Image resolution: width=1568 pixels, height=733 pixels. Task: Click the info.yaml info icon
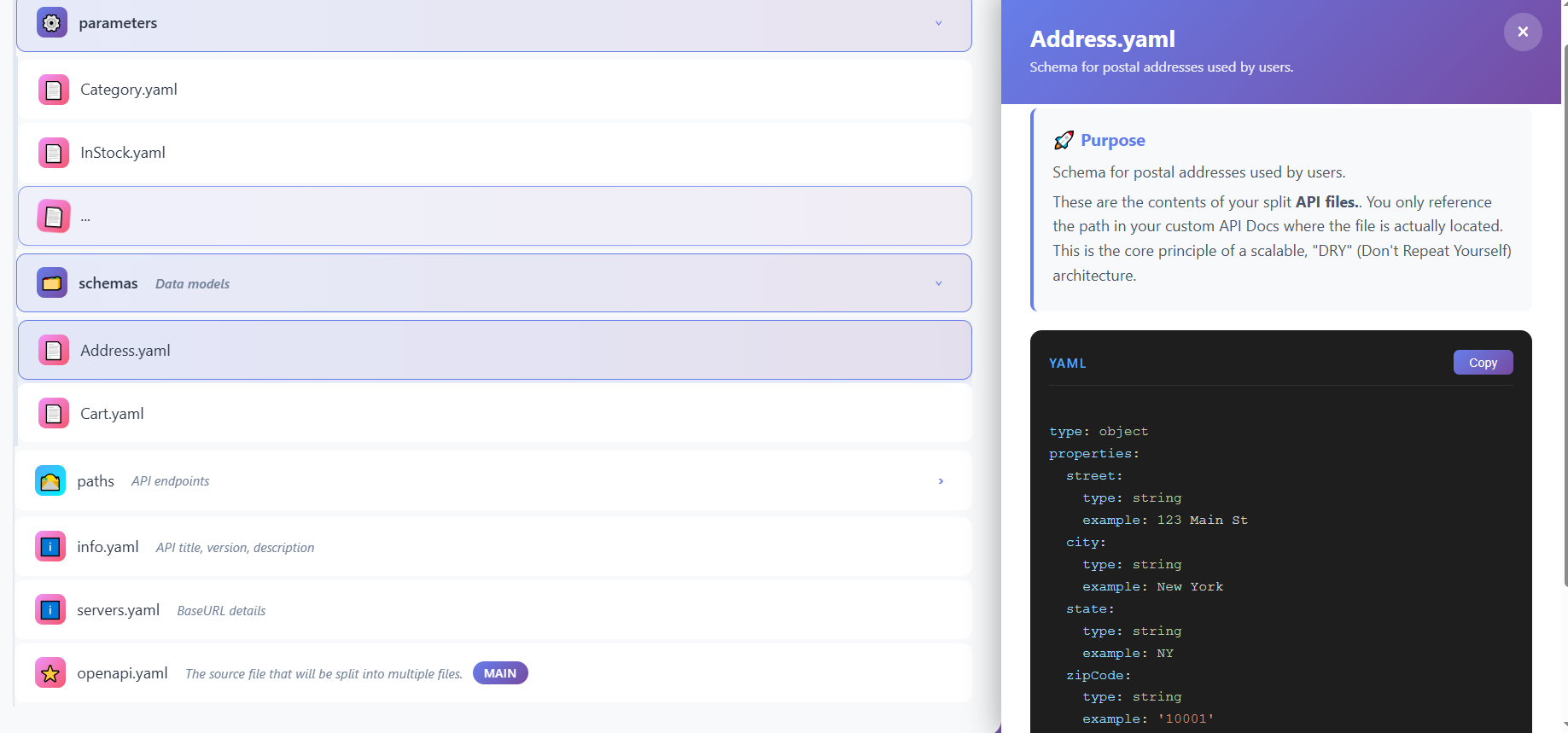pyautogui.click(x=50, y=547)
